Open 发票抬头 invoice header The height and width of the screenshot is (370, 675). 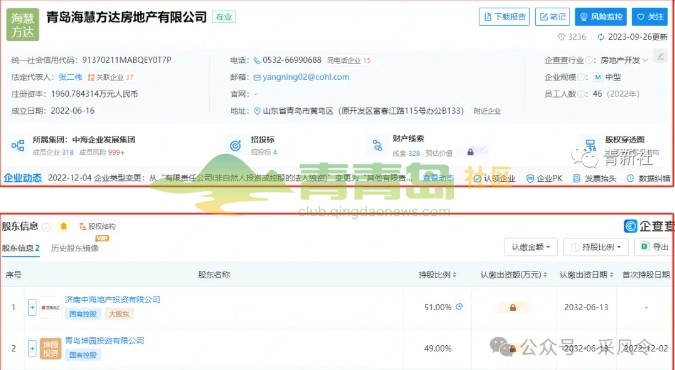point(594,178)
